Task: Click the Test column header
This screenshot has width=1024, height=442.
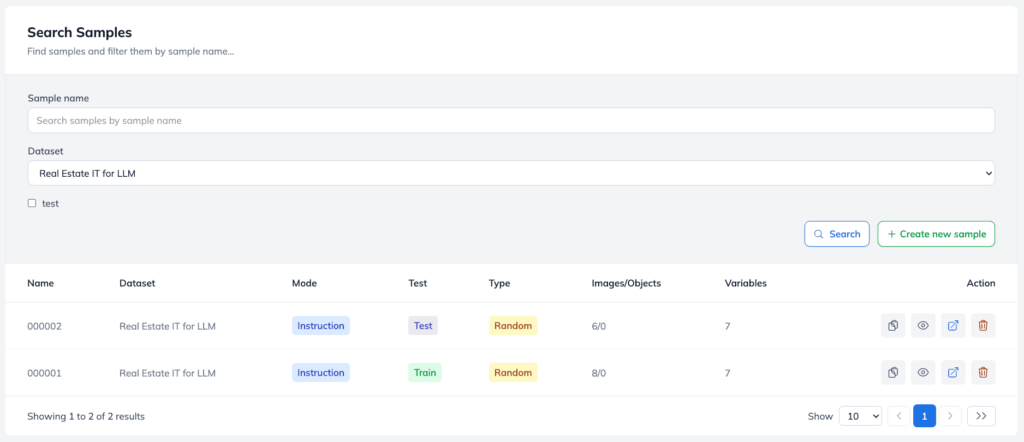Action: (417, 283)
